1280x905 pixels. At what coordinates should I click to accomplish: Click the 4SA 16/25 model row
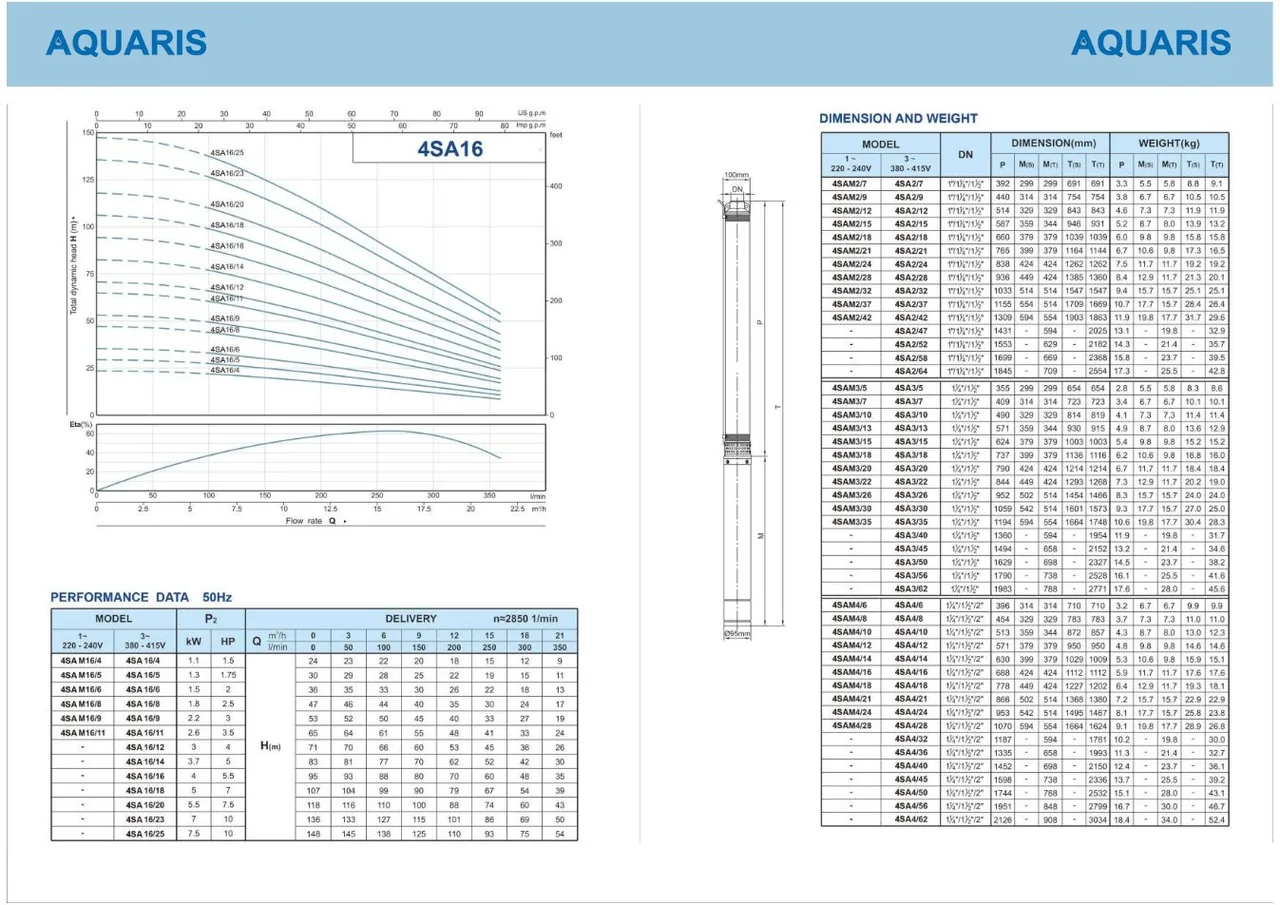[313, 833]
